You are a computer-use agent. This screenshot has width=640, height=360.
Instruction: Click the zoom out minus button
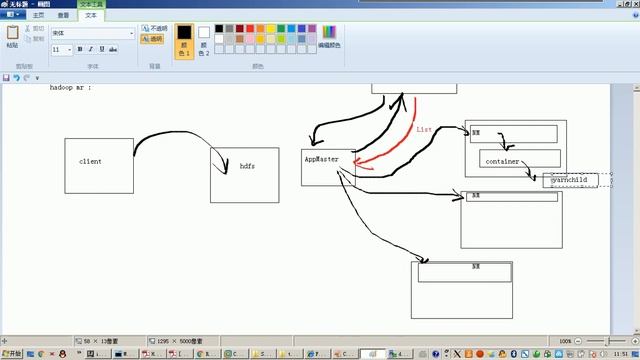point(578,341)
